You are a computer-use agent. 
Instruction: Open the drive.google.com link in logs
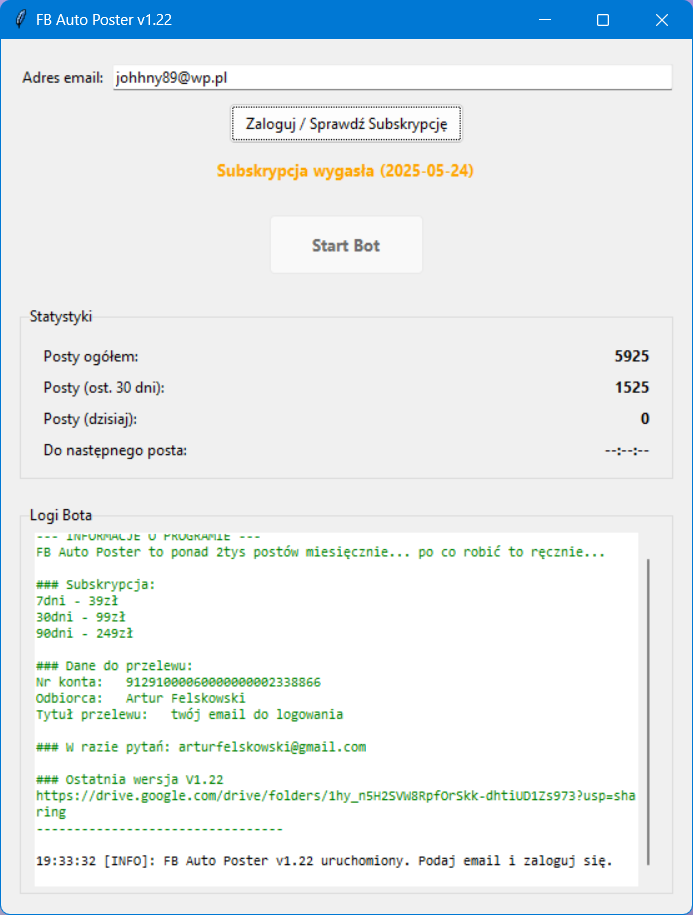click(x=335, y=804)
